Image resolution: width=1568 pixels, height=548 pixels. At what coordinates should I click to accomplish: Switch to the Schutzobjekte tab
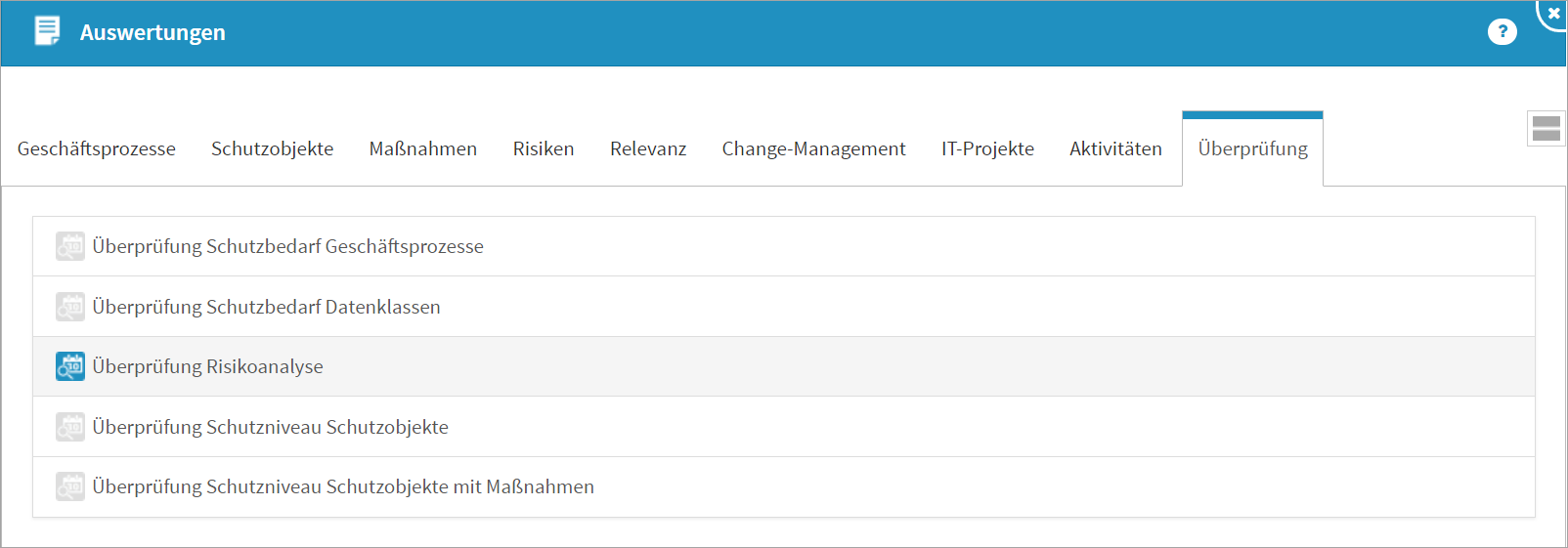tap(272, 148)
